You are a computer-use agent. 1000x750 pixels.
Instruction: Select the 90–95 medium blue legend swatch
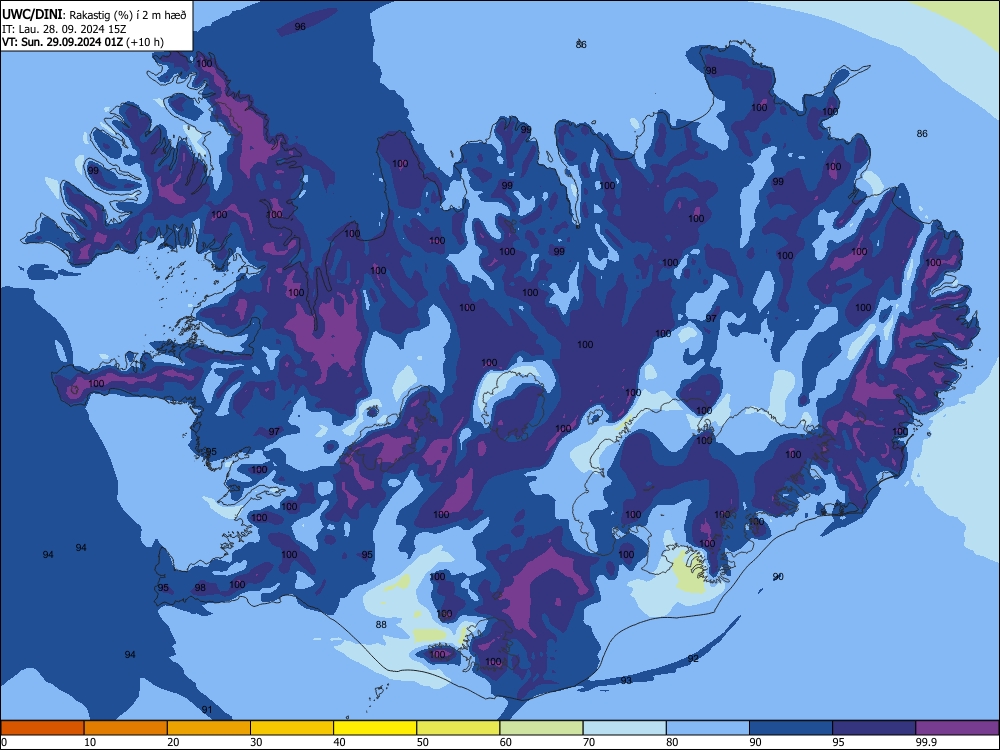pyautogui.click(x=791, y=728)
